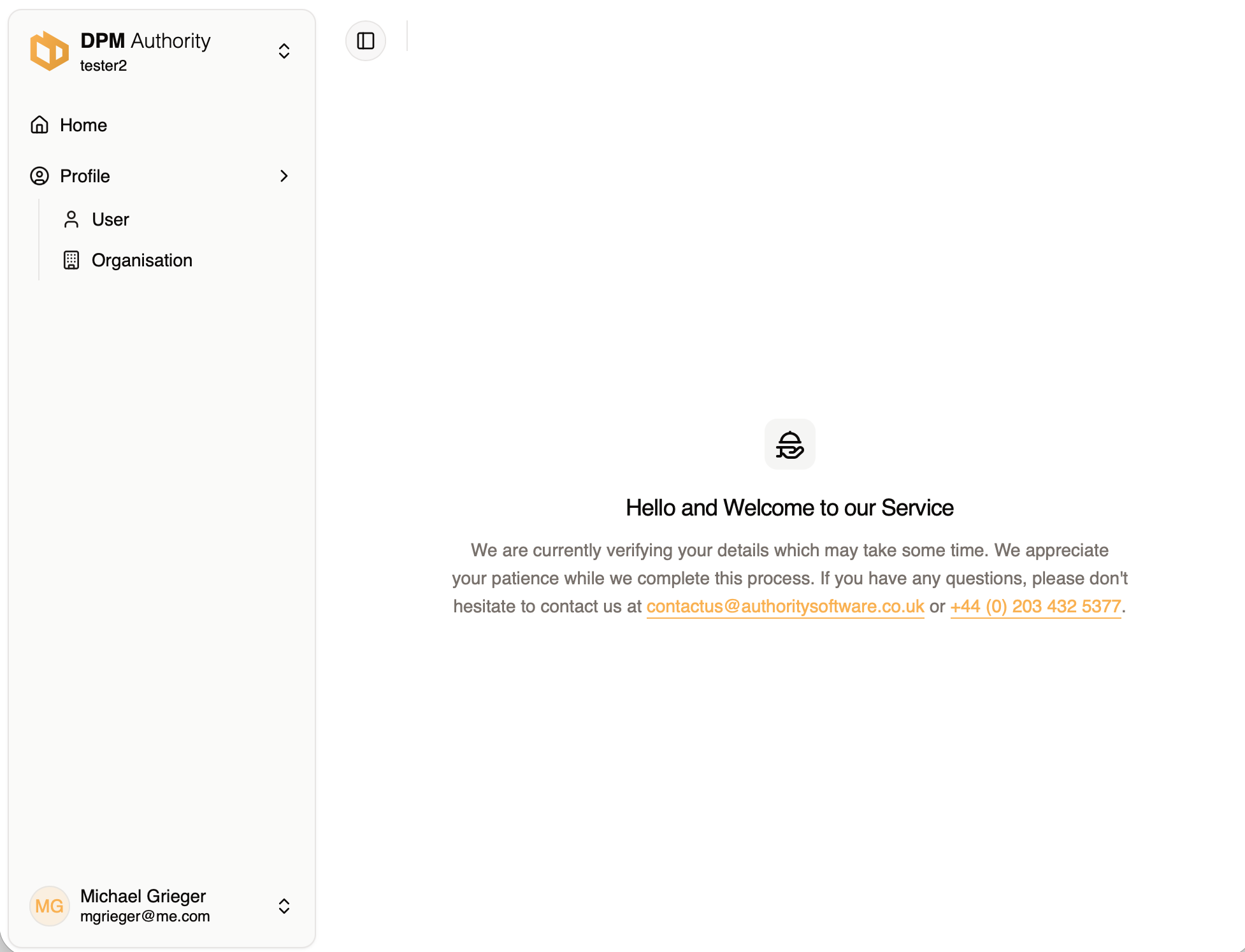Viewport: 1245px width, 952px height.
Task: Select the User menu entry under Profile
Action: (x=110, y=219)
